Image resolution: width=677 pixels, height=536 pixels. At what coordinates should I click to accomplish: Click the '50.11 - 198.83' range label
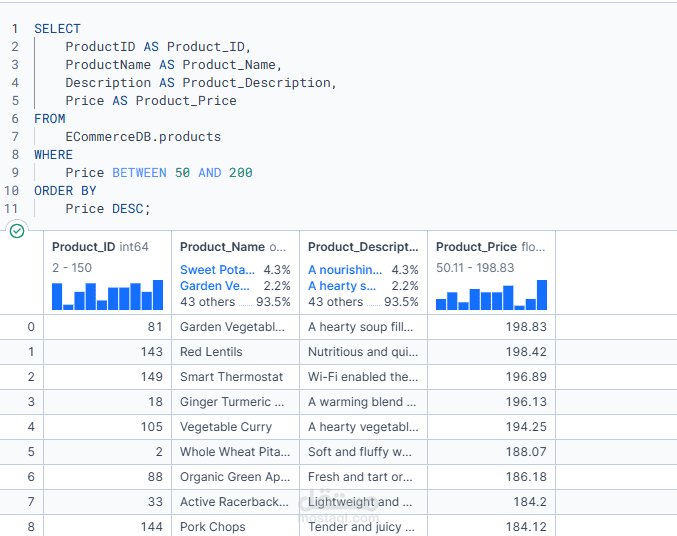click(475, 268)
